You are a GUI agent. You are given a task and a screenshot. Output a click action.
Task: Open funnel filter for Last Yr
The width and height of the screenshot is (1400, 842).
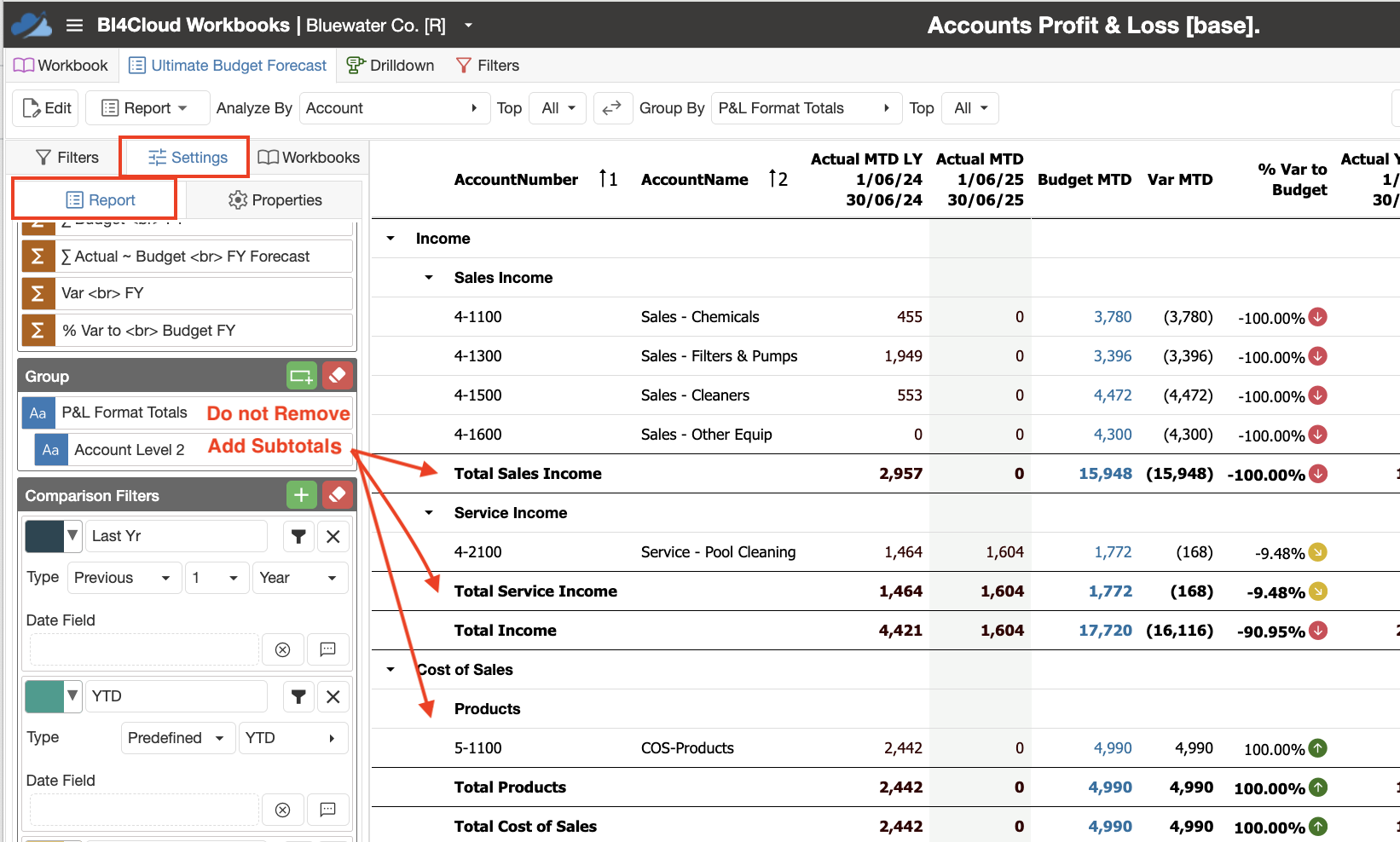[x=298, y=536]
